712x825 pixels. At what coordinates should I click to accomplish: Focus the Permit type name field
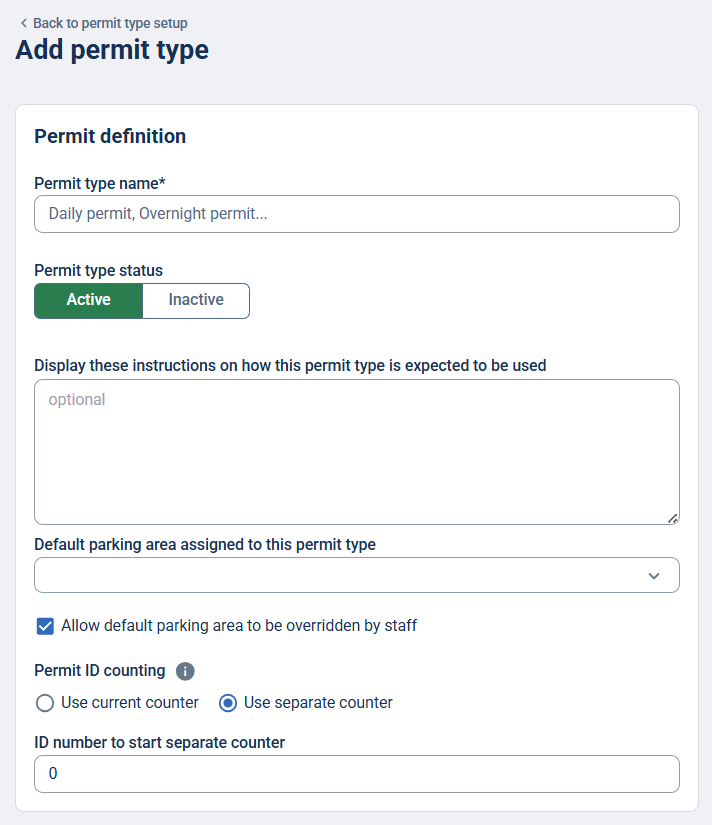click(x=357, y=214)
